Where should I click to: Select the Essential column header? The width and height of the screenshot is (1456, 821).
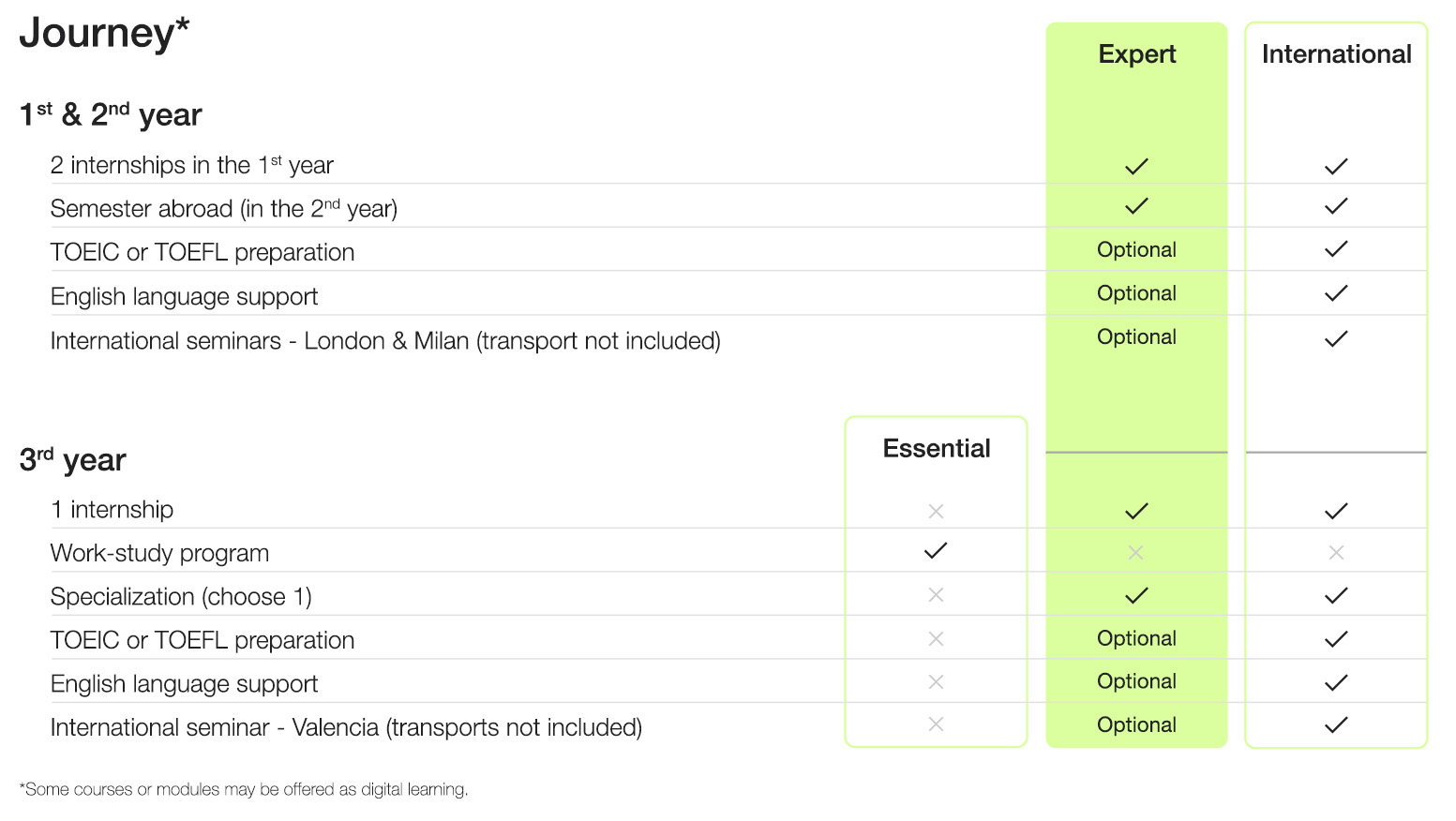(936, 449)
